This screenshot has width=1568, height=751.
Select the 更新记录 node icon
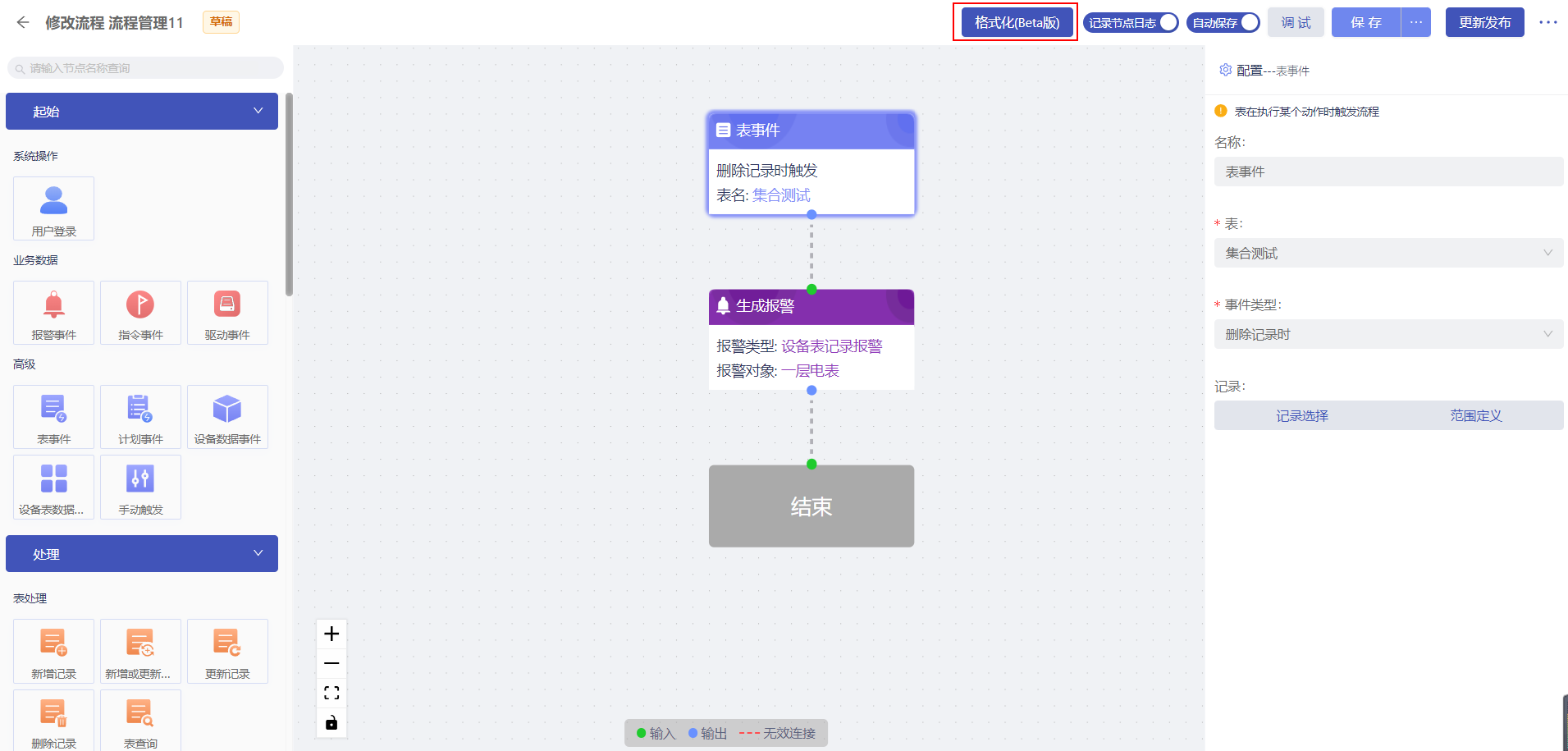227,651
